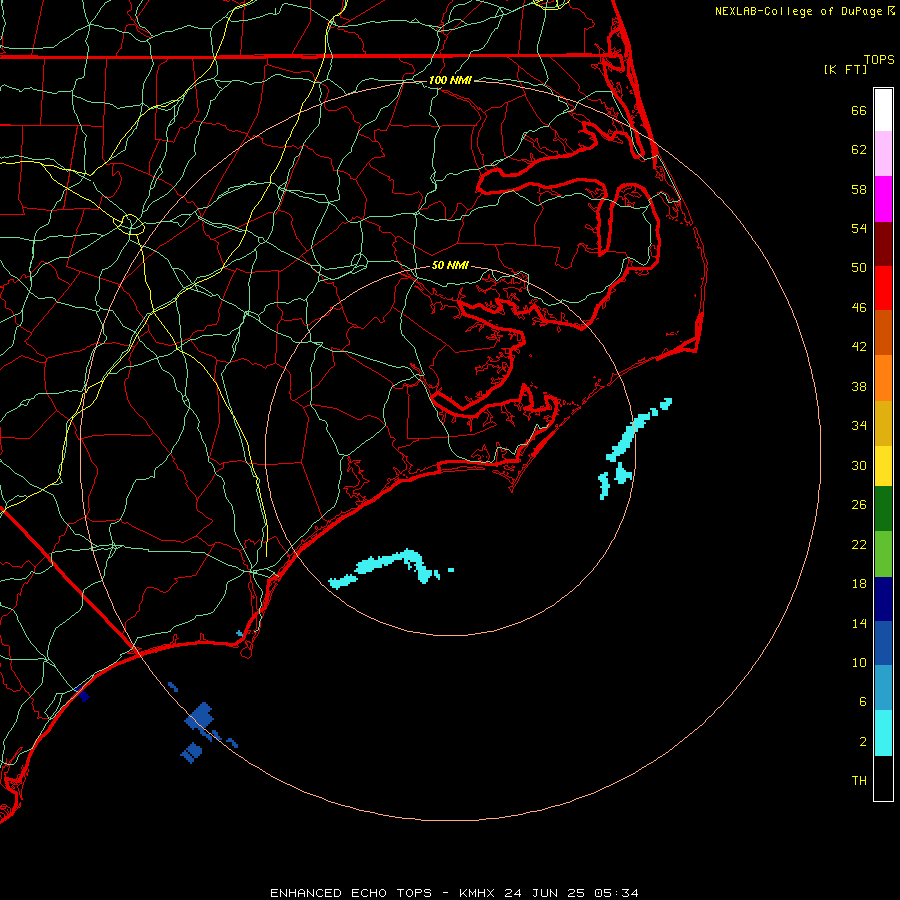900x900 pixels.
Task: Click the 100 NMI range ring label
Action: 450,80
